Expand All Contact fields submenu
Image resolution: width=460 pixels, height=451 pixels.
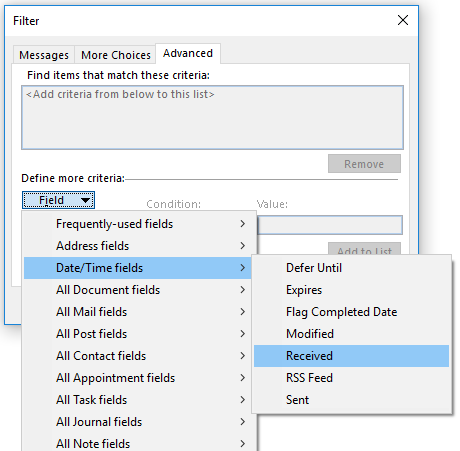(x=139, y=356)
